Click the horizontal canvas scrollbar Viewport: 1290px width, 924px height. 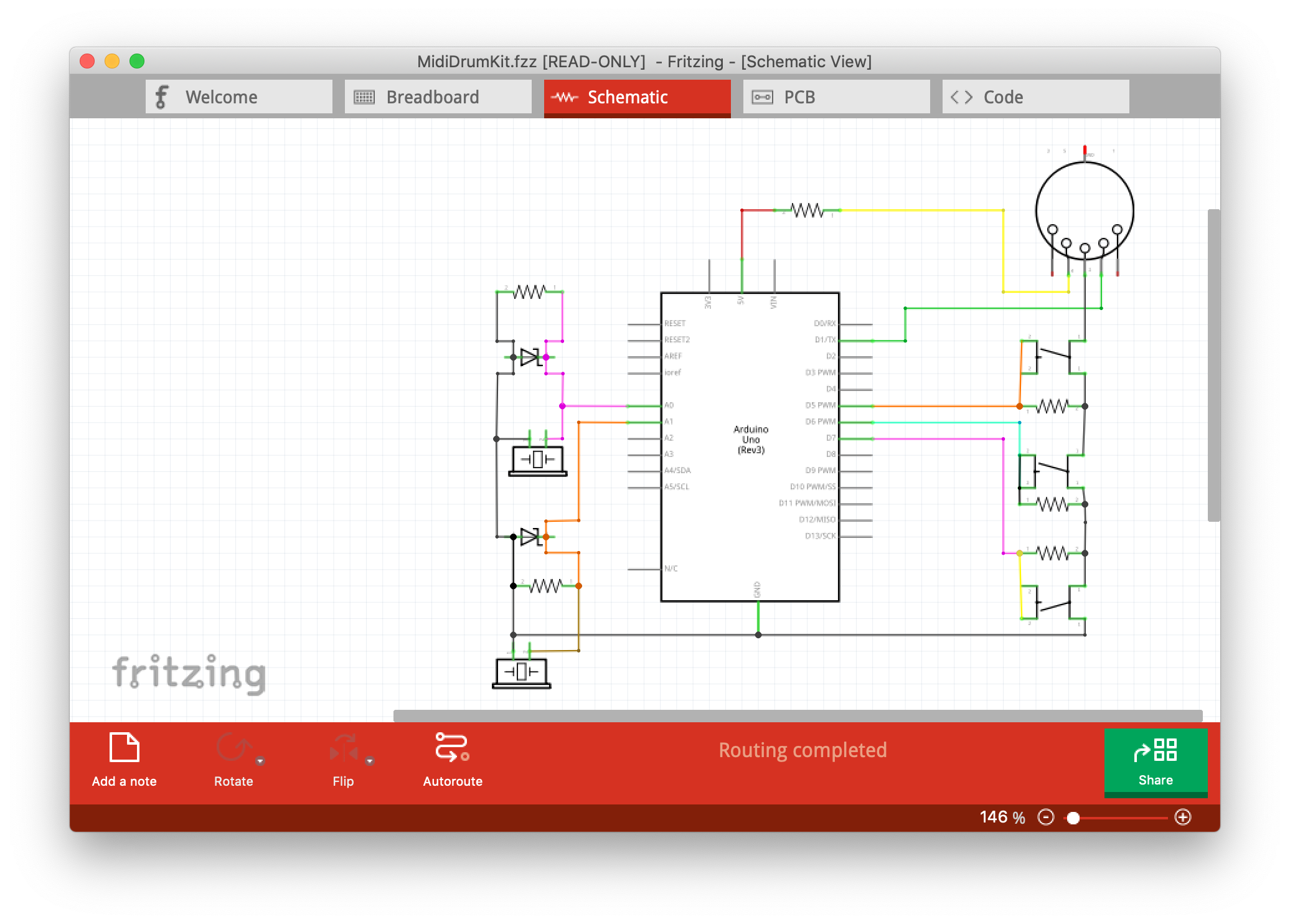pos(798,715)
